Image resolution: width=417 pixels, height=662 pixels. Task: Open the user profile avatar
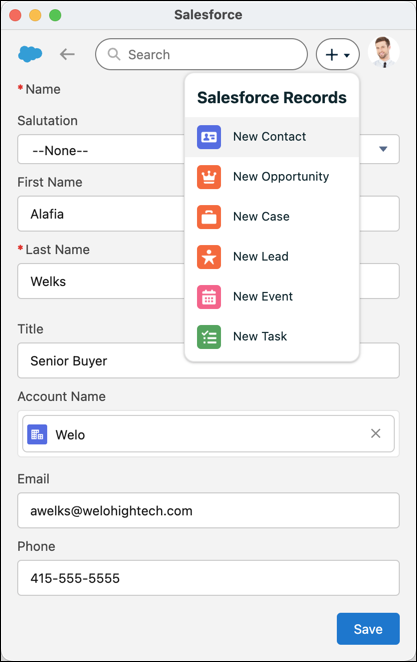[x=384, y=52]
